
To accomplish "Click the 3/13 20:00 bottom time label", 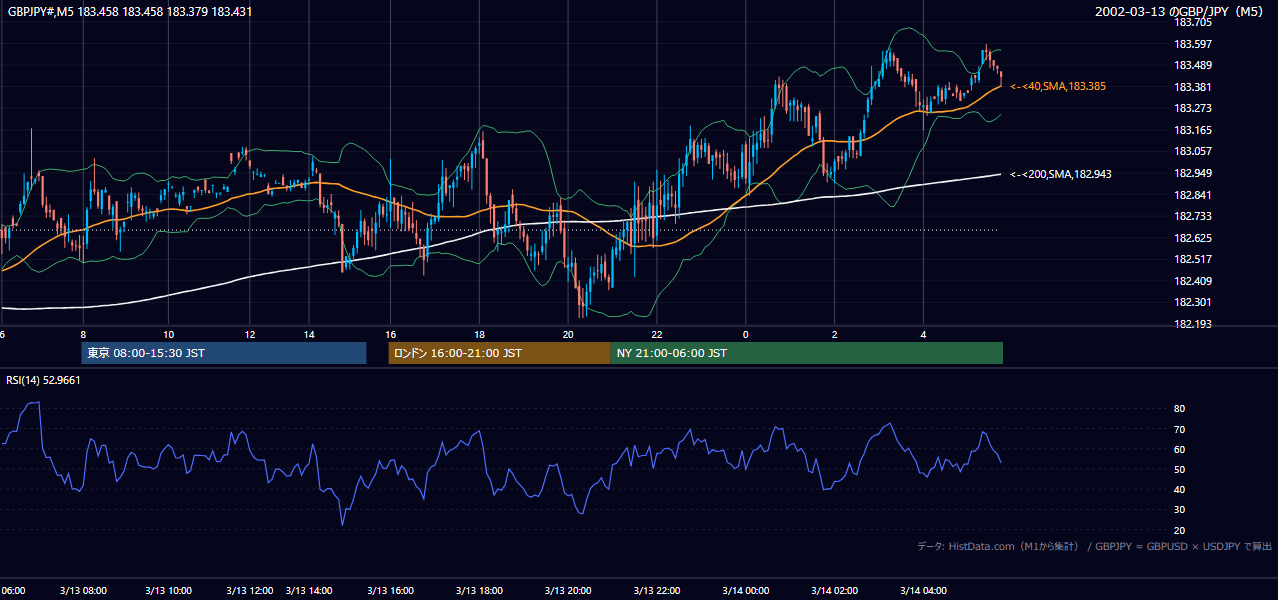I will pos(568,591).
